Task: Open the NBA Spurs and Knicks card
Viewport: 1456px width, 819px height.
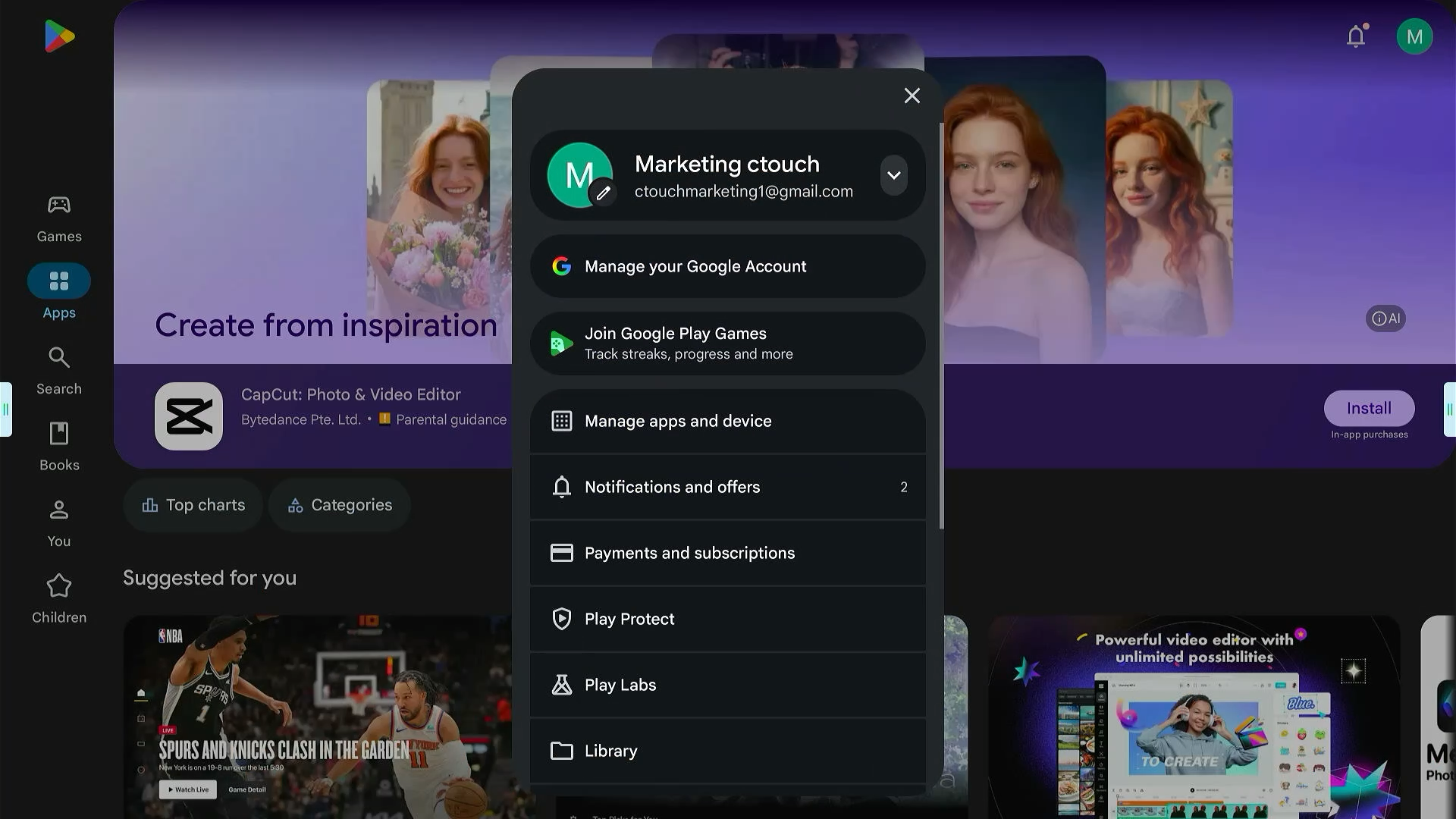Action: (318, 717)
